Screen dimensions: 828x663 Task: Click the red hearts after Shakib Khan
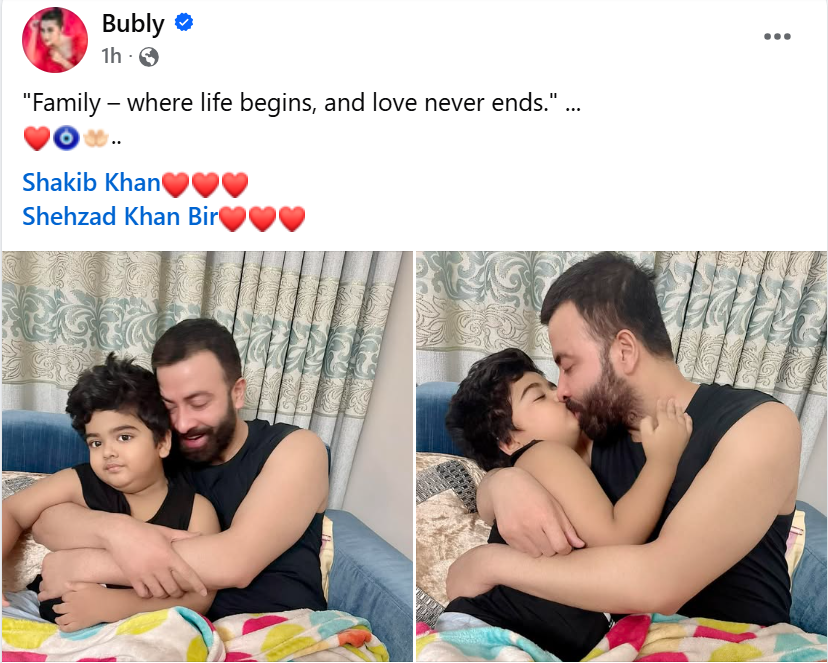point(205,184)
